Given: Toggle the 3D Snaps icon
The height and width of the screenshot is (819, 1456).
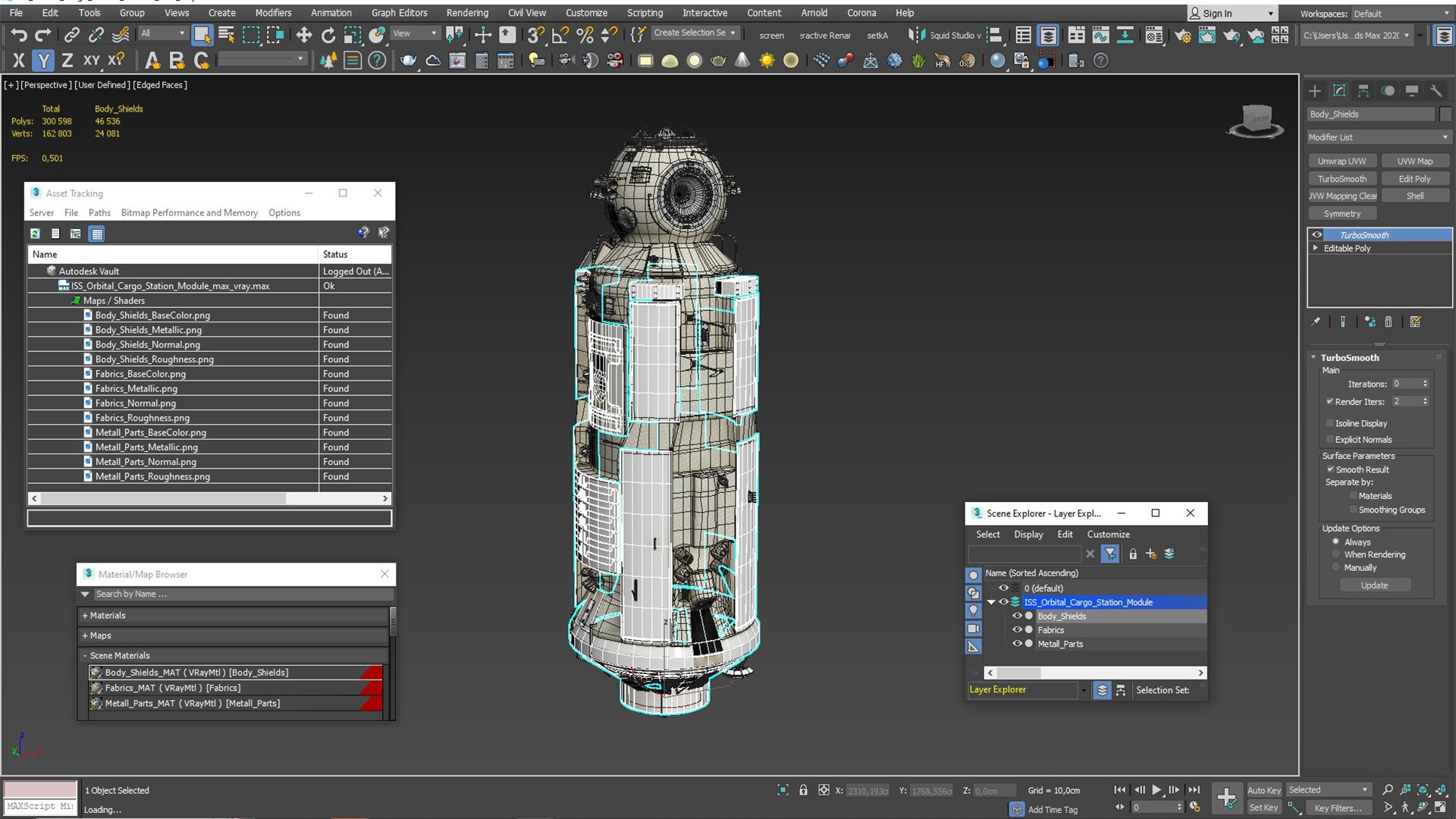Looking at the screenshot, I should pyautogui.click(x=535, y=35).
